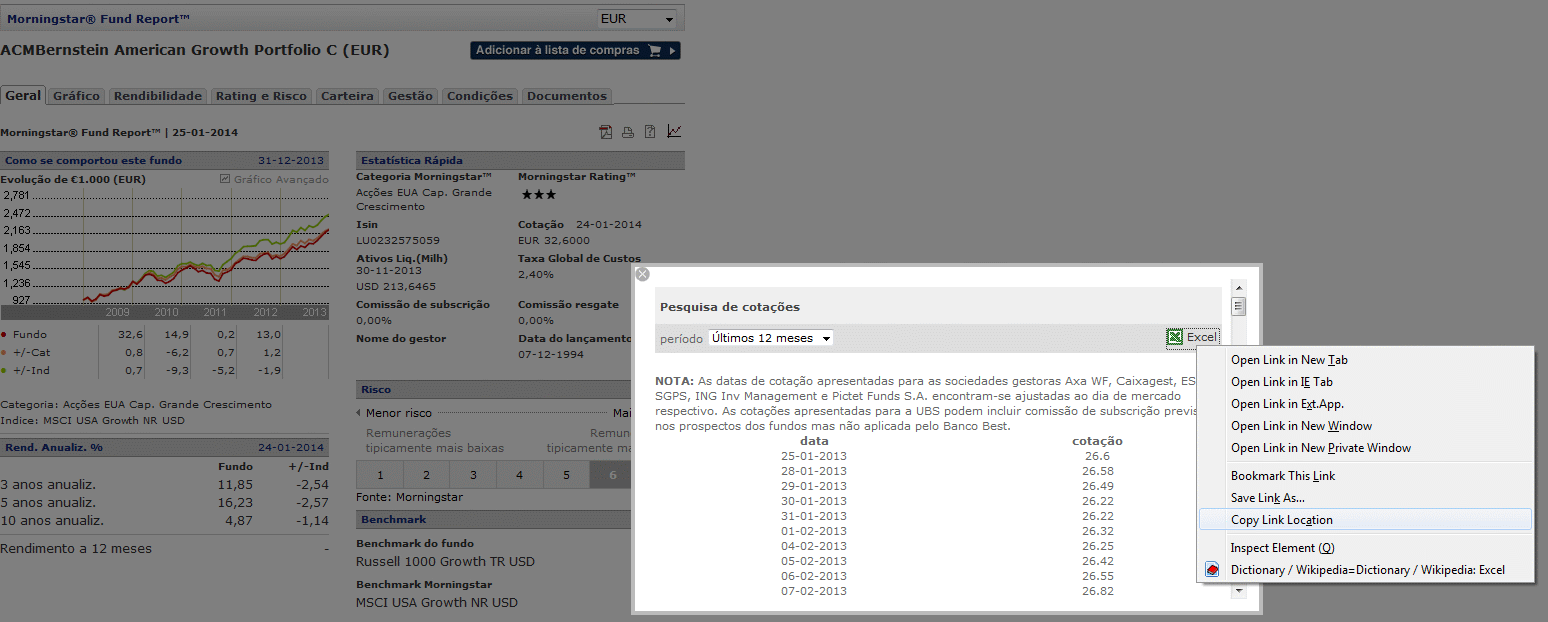Viewport: 1548px width, 622px height.
Task: Open the Condições tab
Action: 480,96
